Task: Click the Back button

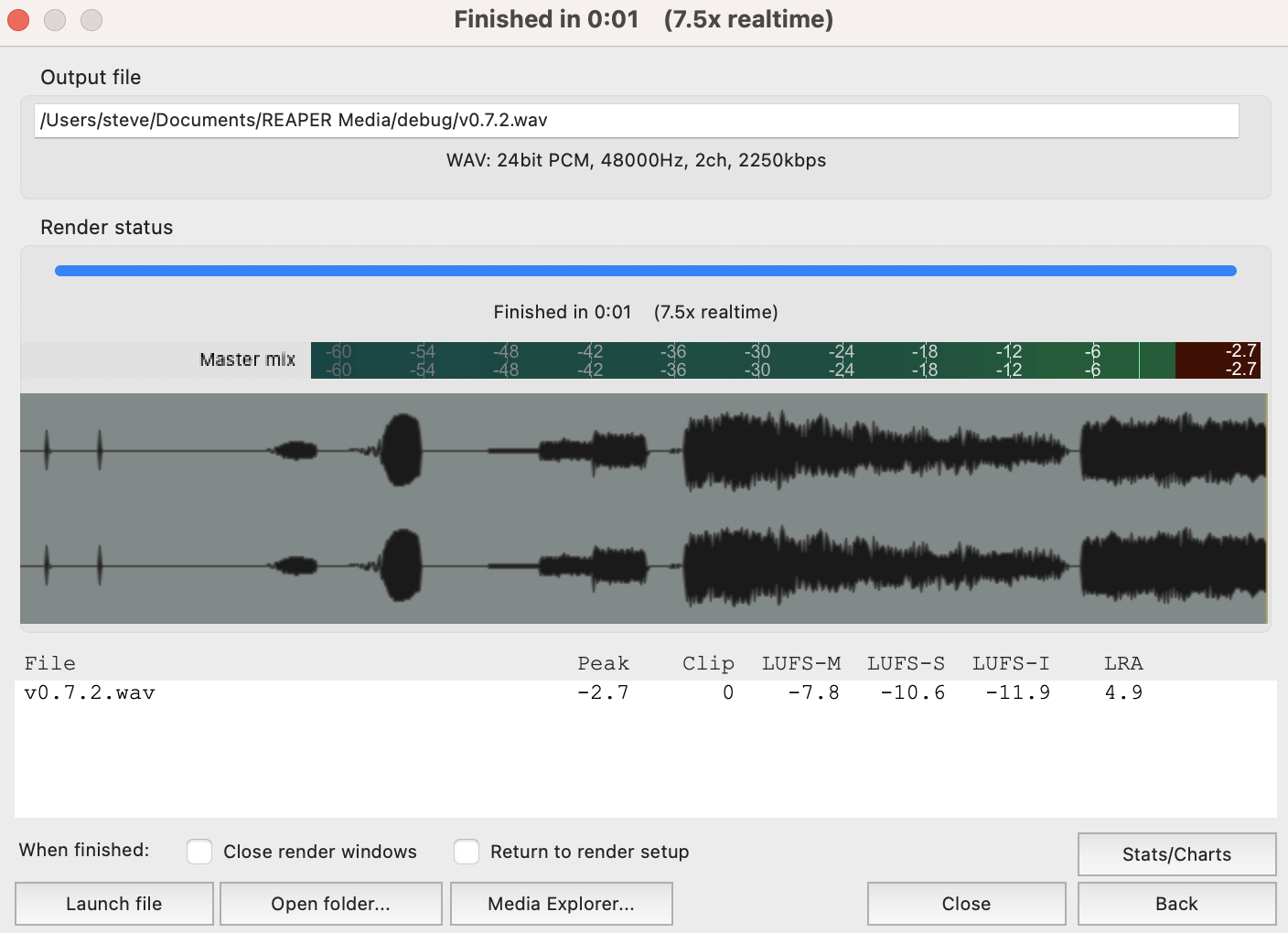Action: tap(1176, 903)
